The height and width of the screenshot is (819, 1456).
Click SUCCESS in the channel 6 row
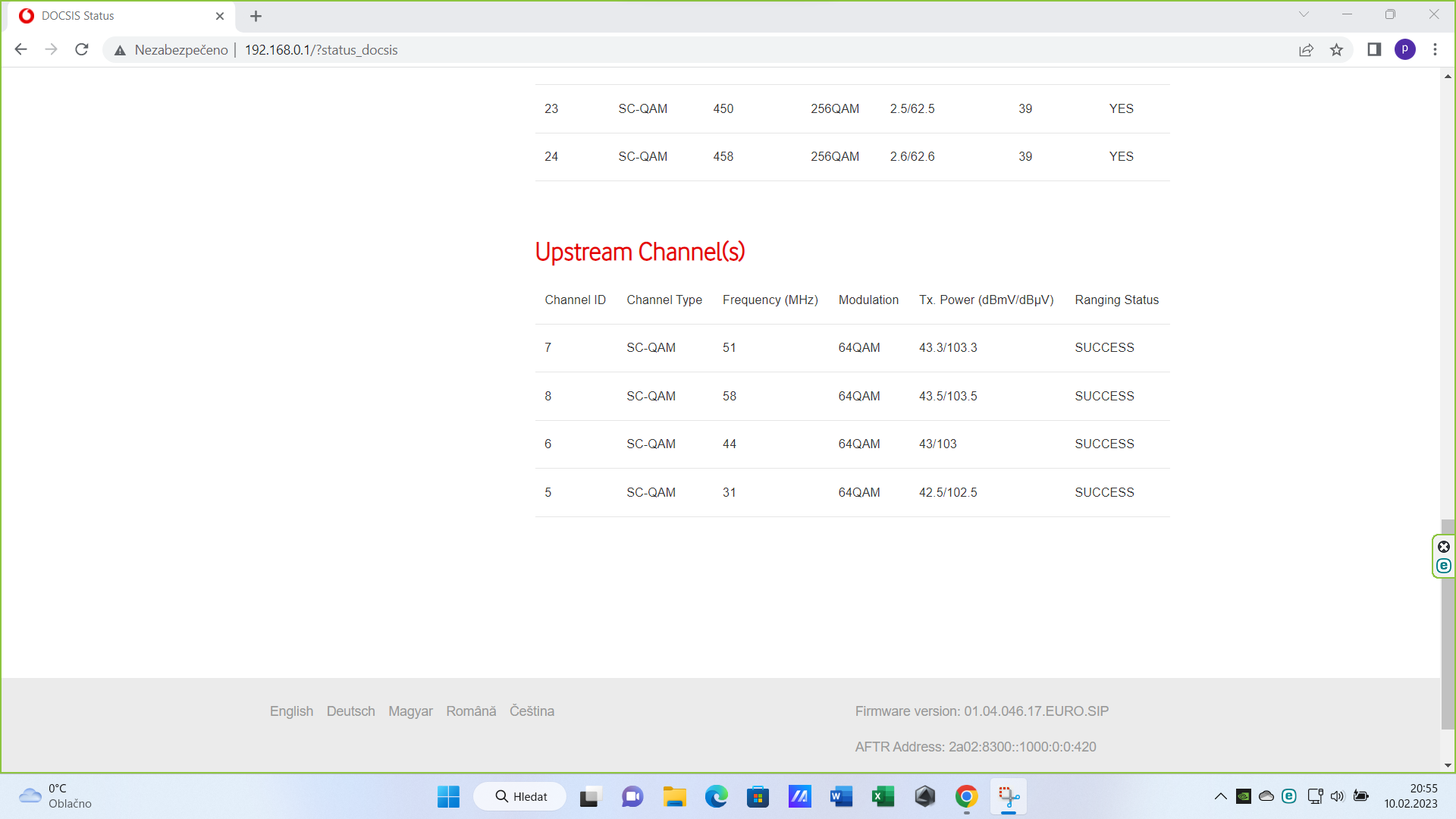(x=1104, y=444)
